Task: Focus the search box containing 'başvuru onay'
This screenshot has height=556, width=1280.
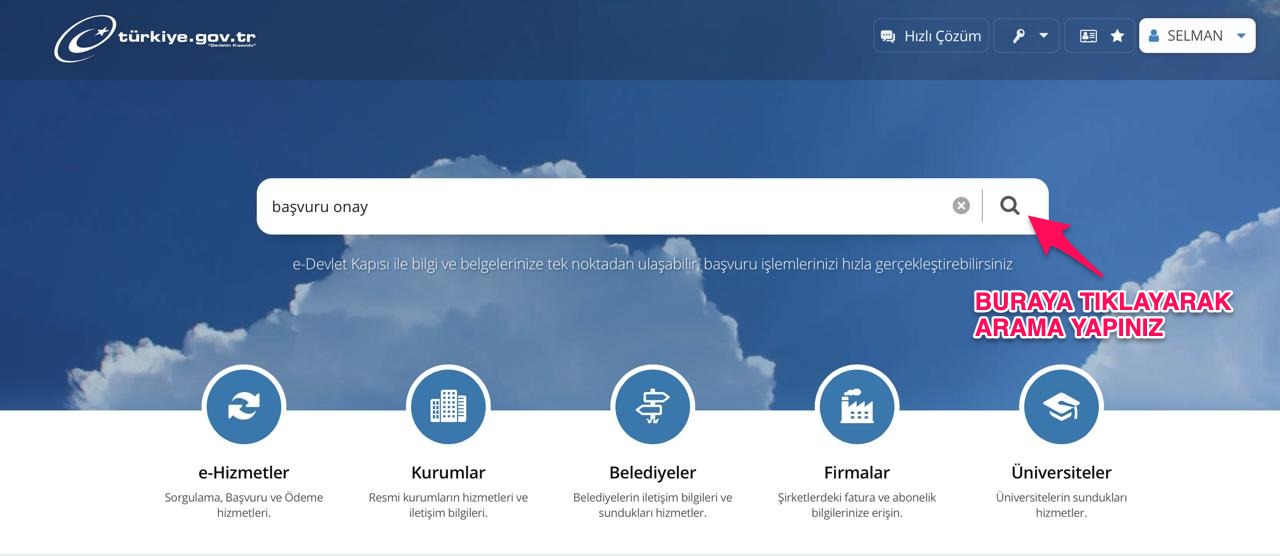Action: pyautogui.click(x=600, y=207)
